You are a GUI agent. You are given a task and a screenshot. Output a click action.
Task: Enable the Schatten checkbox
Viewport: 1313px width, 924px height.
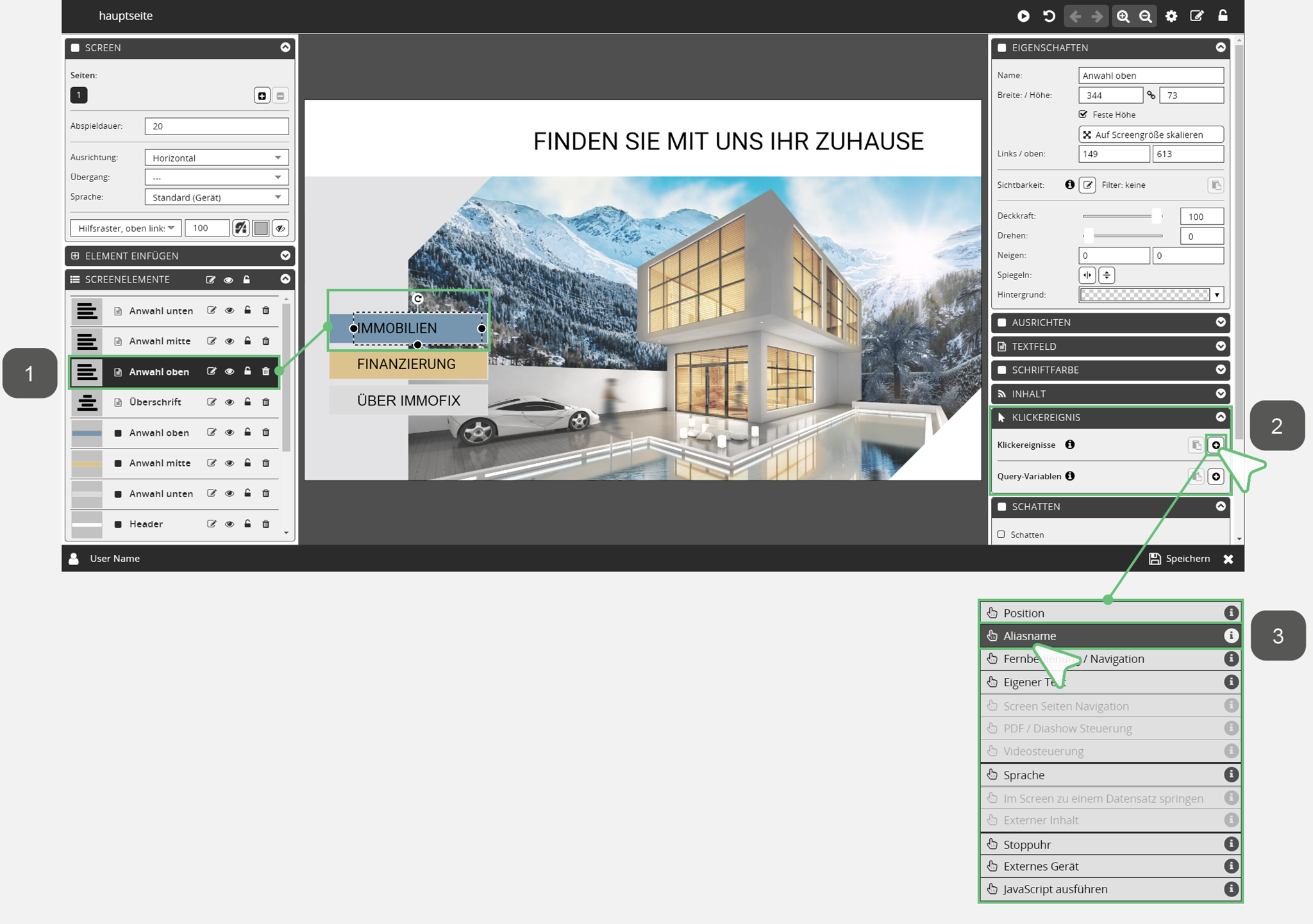pos(1001,534)
